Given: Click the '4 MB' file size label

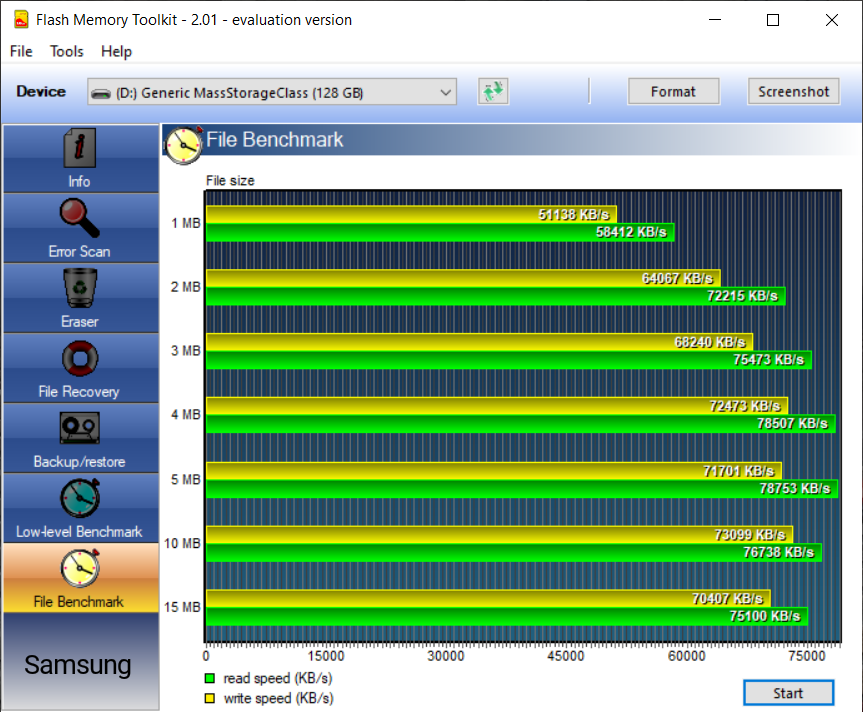Looking at the screenshot, I should pyautogui.click(x=185, y=415).
